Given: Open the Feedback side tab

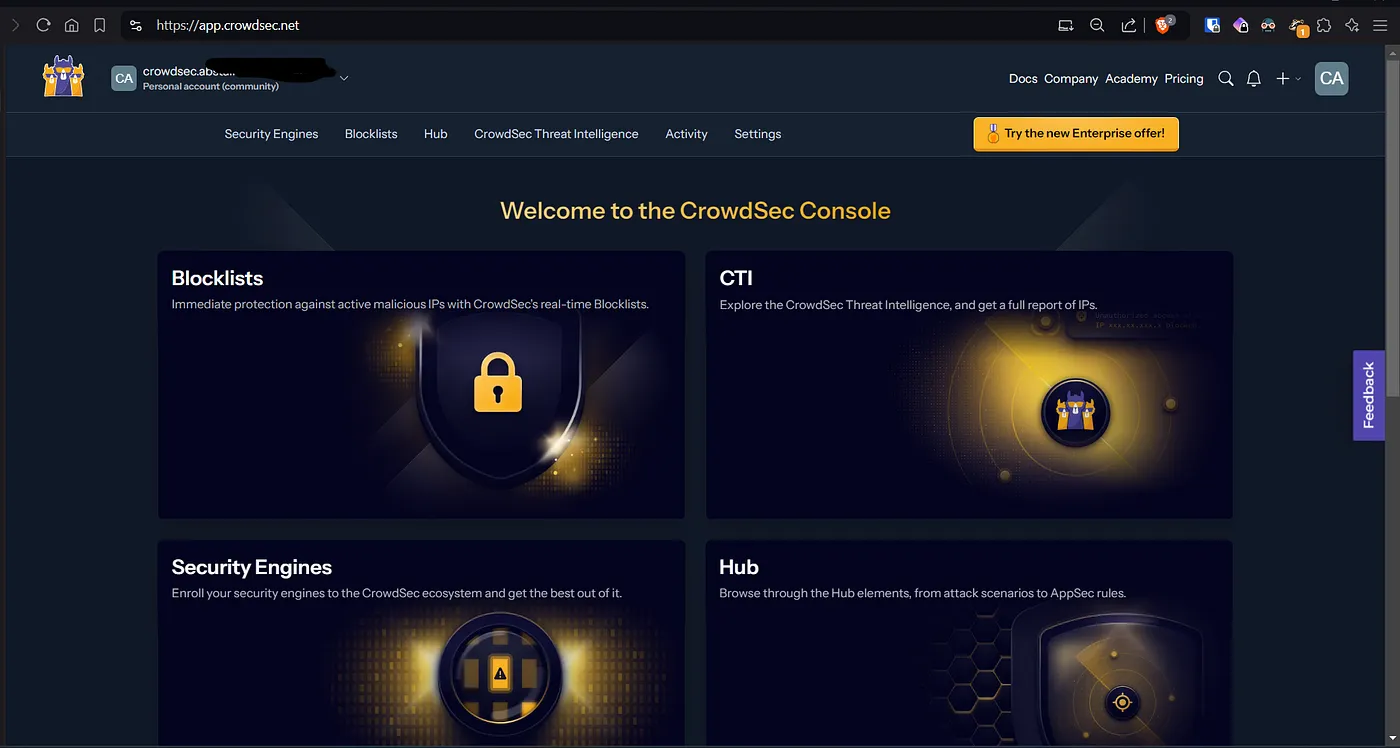Looking at the screenshot, I should click(x=1369, y=395).
